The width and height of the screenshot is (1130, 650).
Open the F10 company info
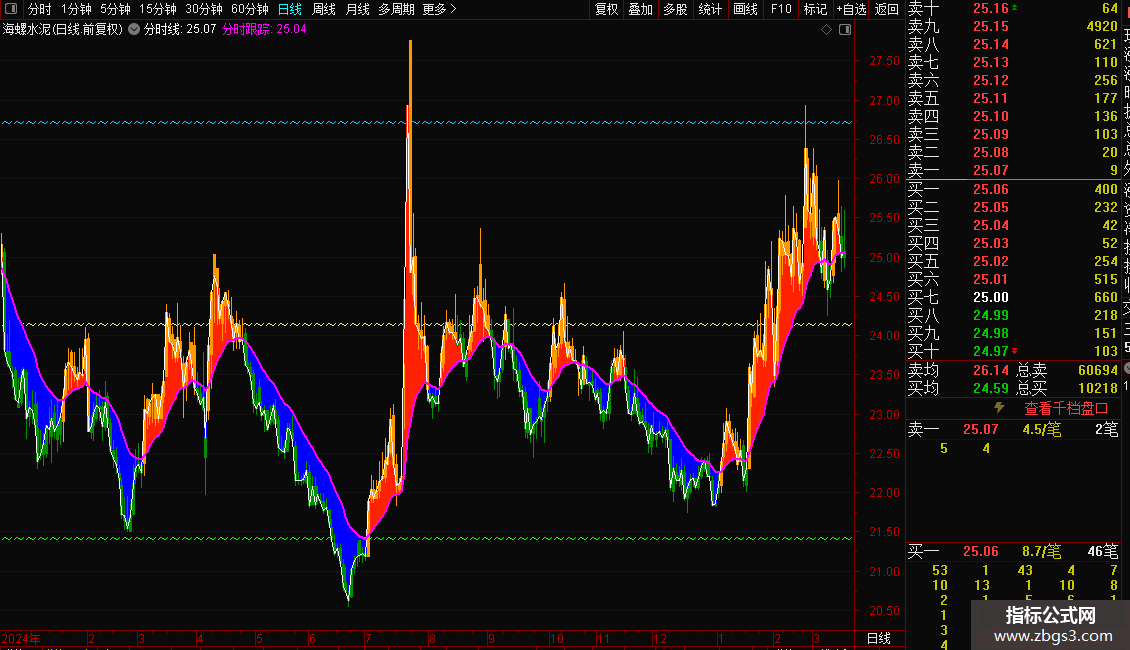(x=781, y=9)
